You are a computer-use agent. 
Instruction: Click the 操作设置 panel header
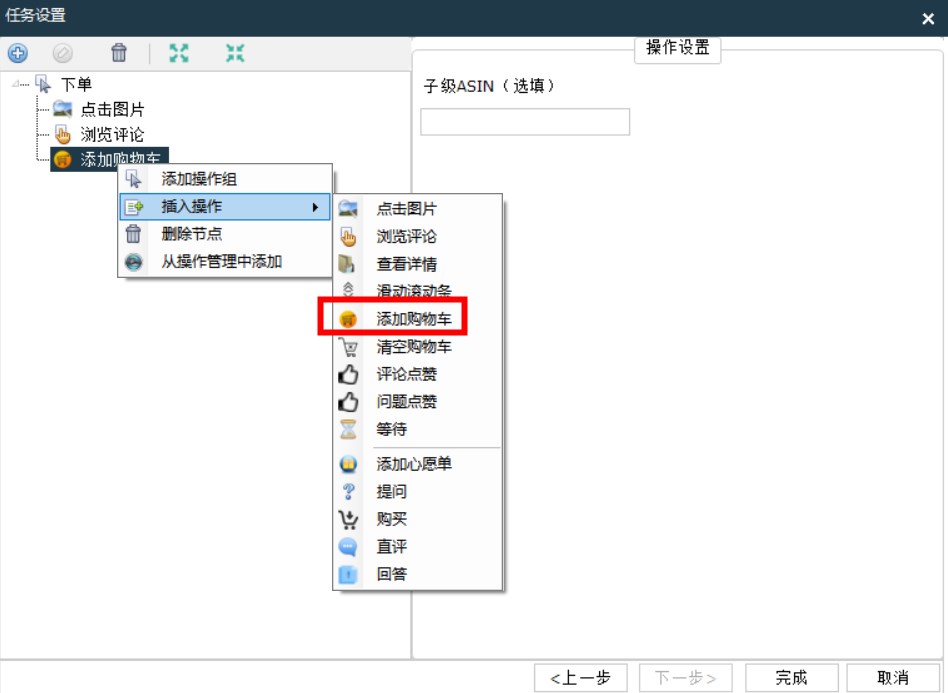pyautogui.click(x=677, y=48)
